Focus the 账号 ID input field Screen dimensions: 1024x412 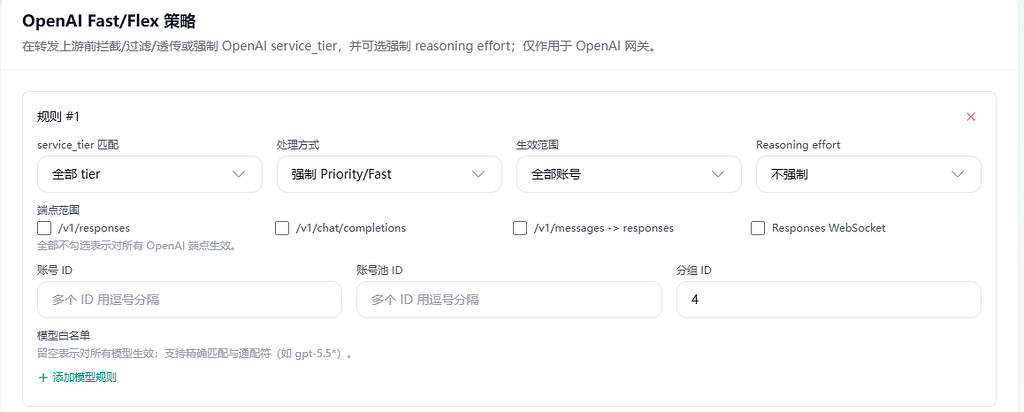[x=189, y=300]
